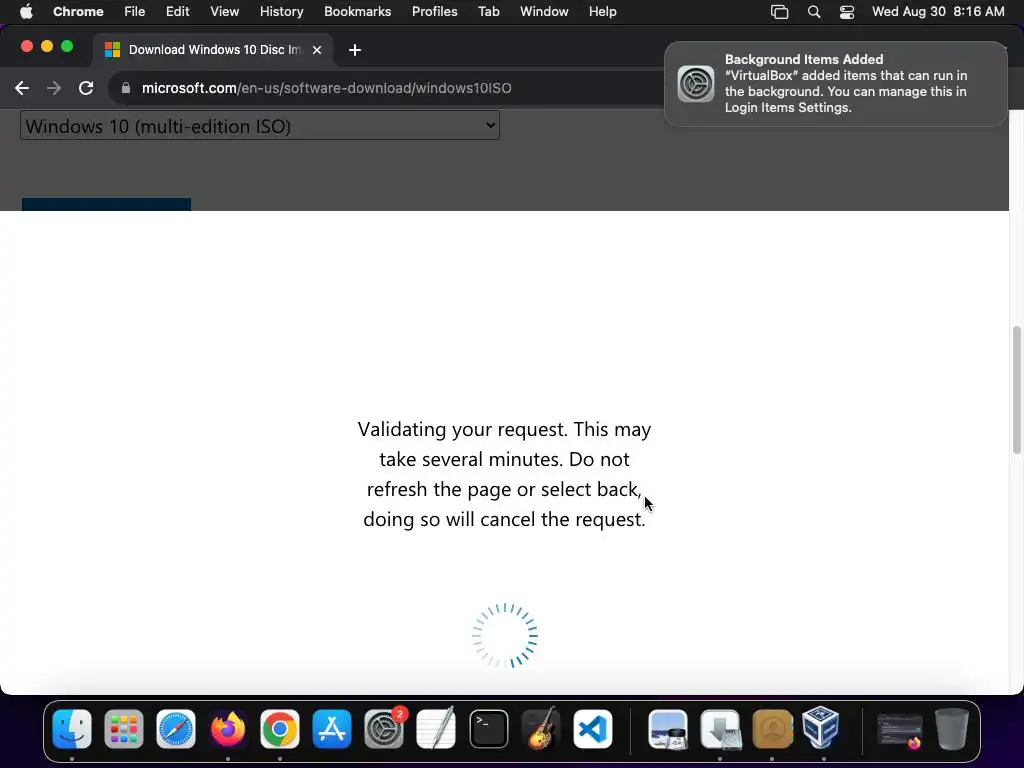
Task: Open System Settings in the Dock
Action: pyautogui.click(x=384, y=729)
